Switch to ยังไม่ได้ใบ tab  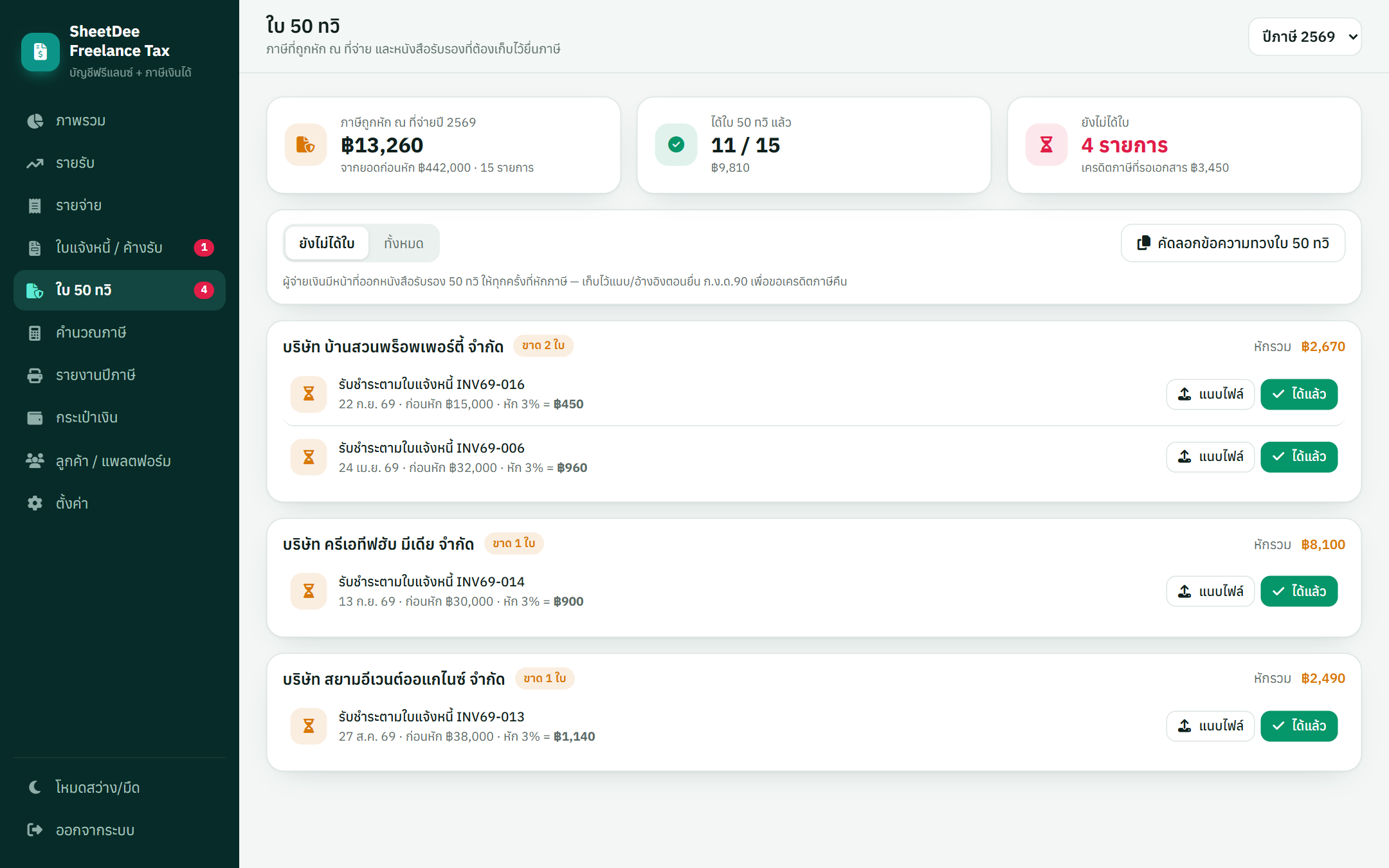tap(327, 243)
